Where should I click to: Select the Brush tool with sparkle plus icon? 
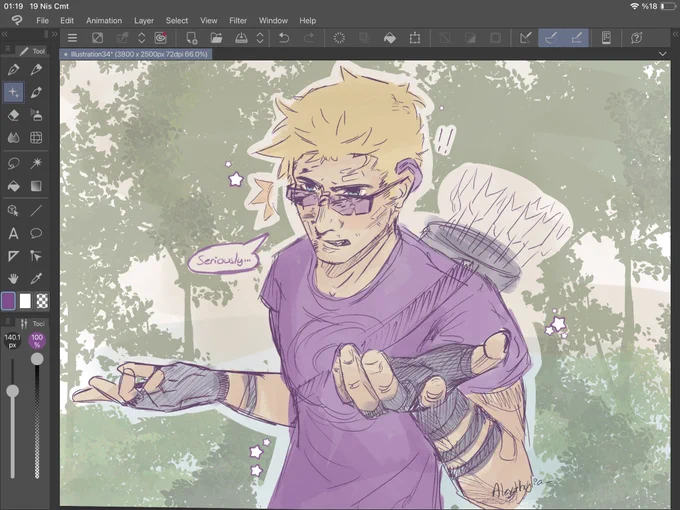[x=13, y=92]
